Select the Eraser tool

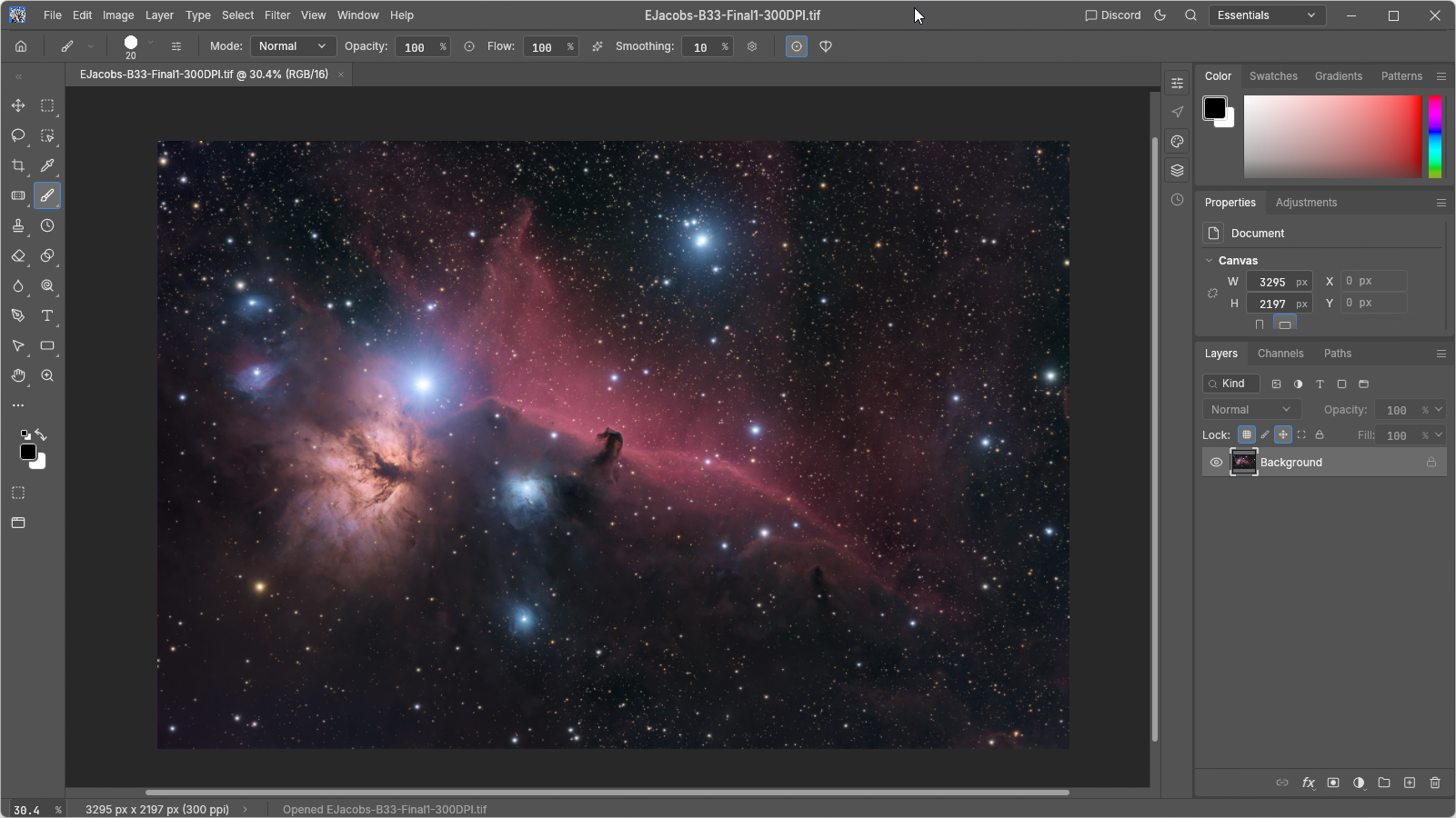click(18, 255)
